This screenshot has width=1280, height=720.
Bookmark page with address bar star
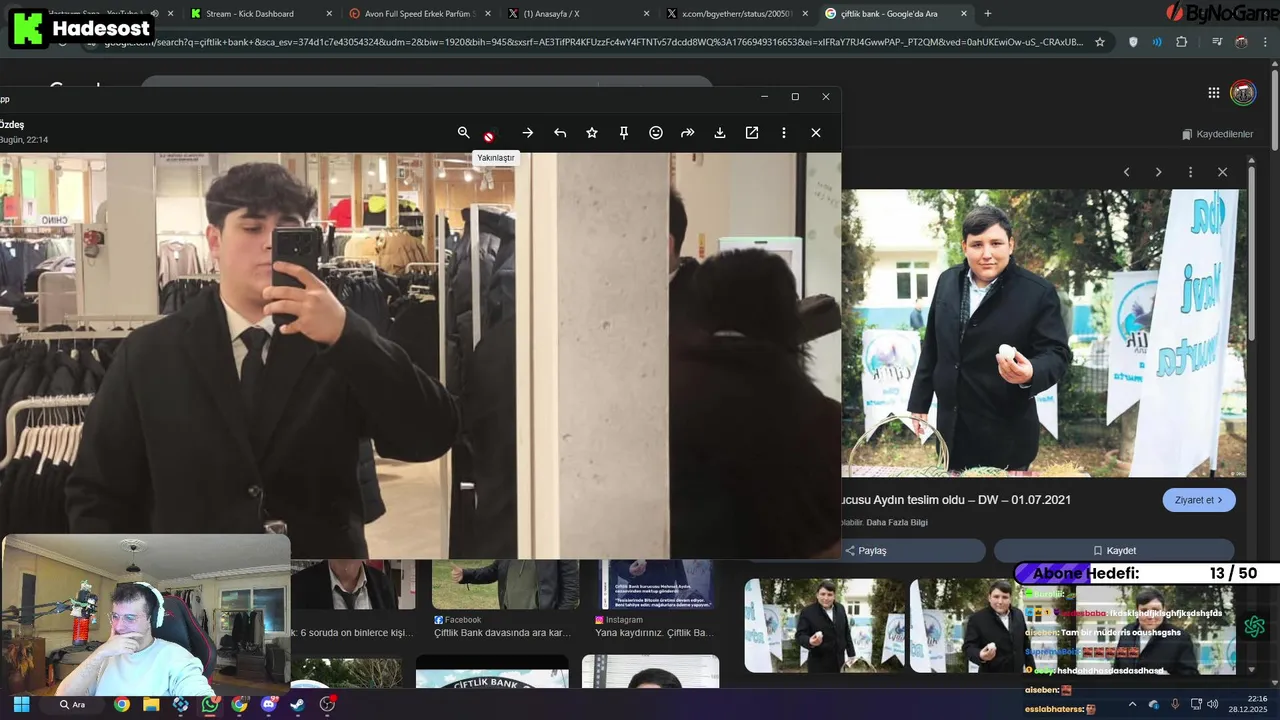[x=1100, y=42]
